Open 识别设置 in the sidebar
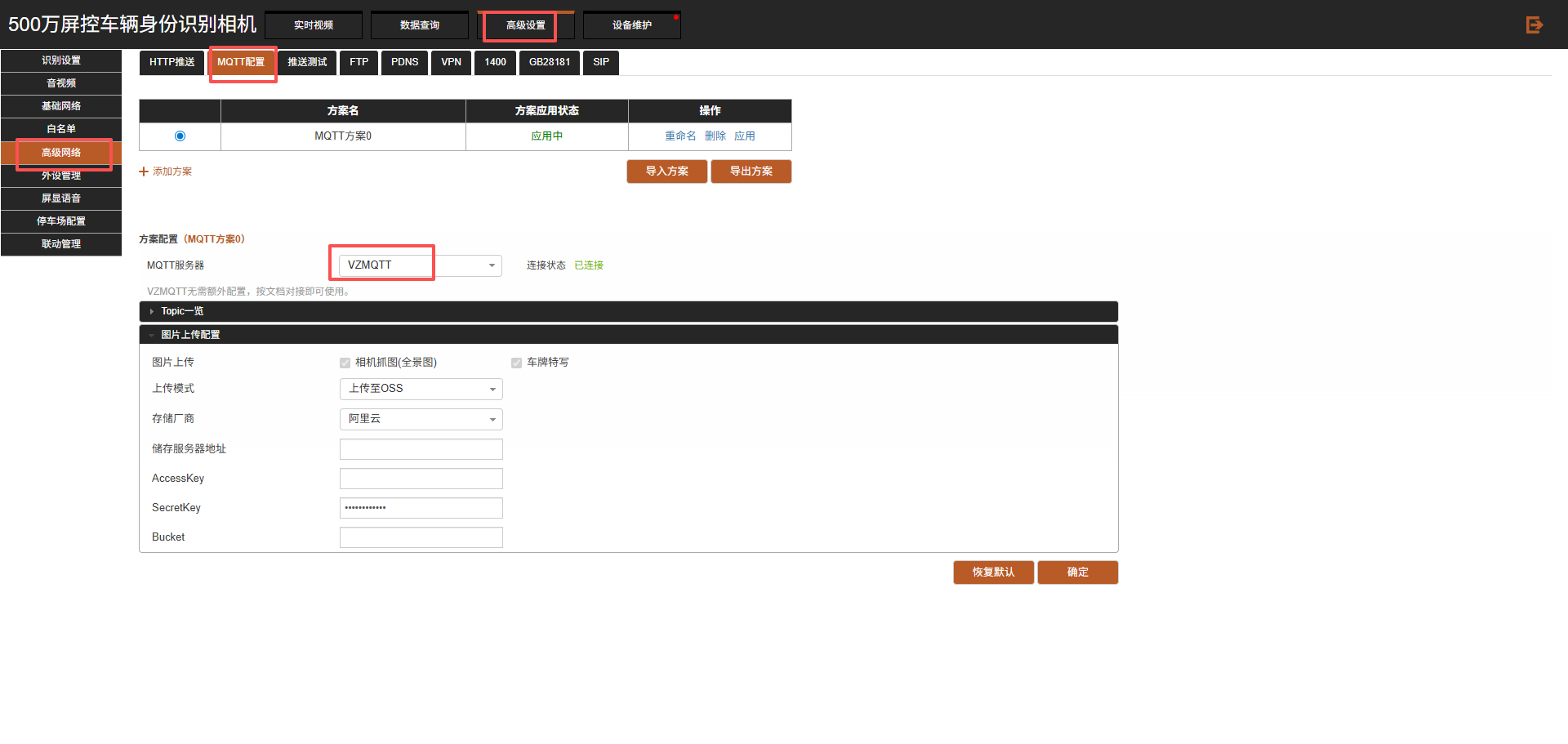Viewport: 1568px width, 744px height. (61, 60)
